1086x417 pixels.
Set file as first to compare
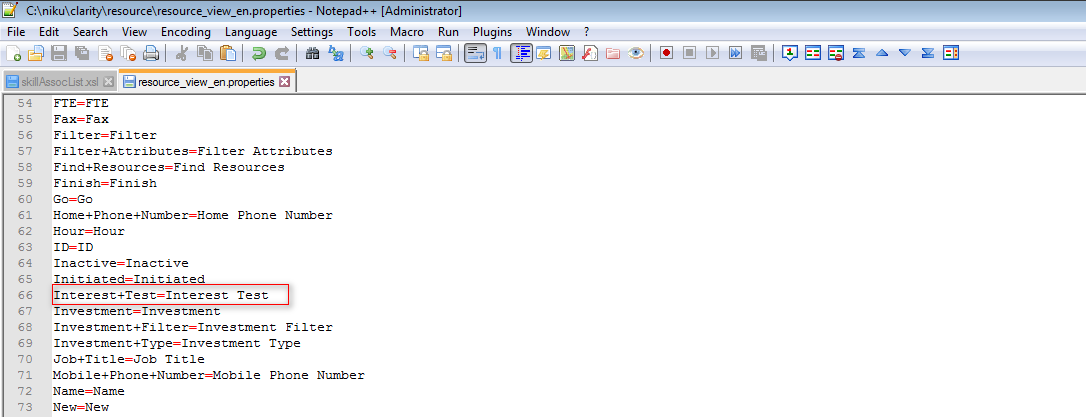790,53
